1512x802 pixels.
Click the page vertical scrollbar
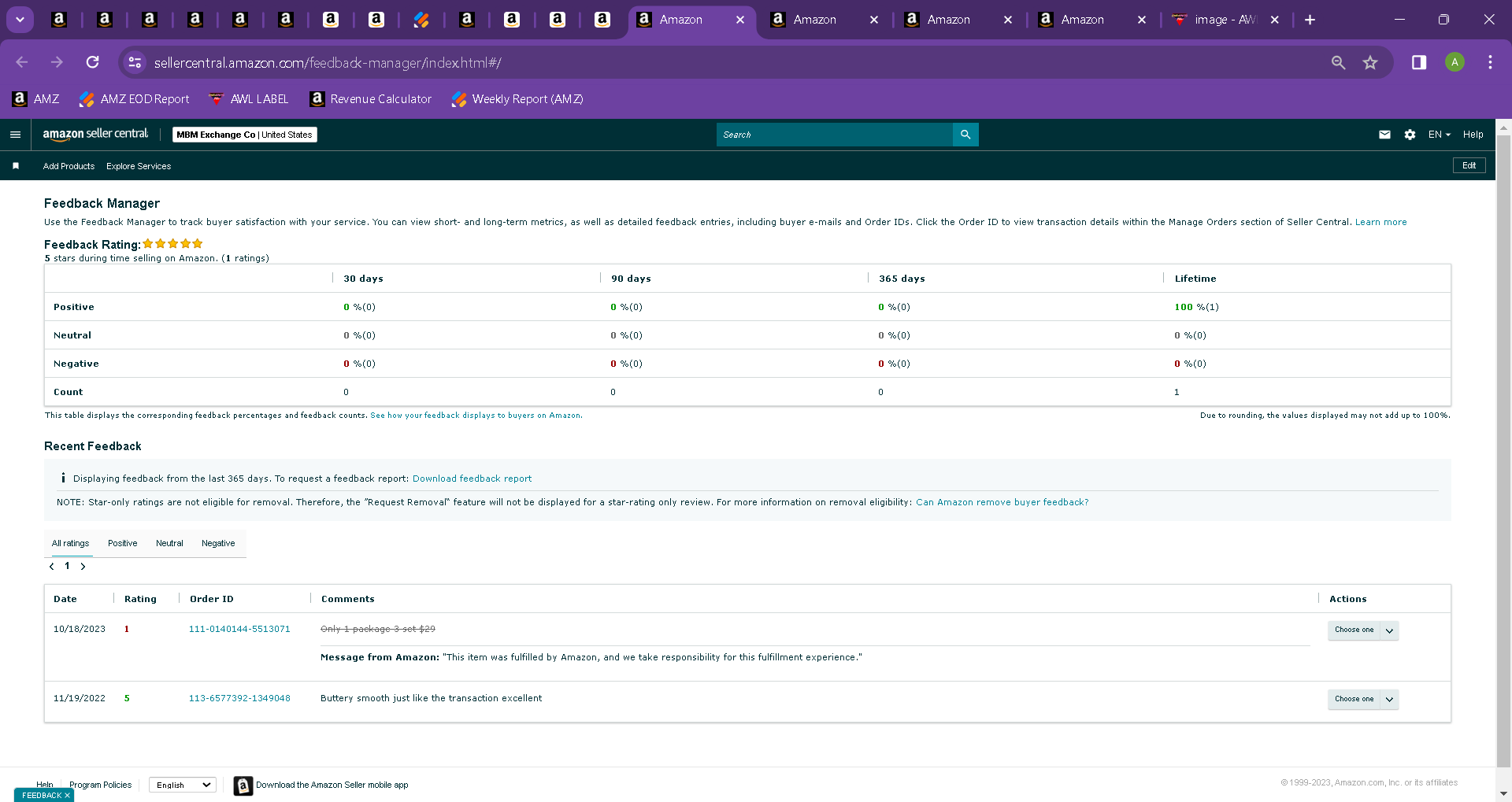coord(1503,451)
